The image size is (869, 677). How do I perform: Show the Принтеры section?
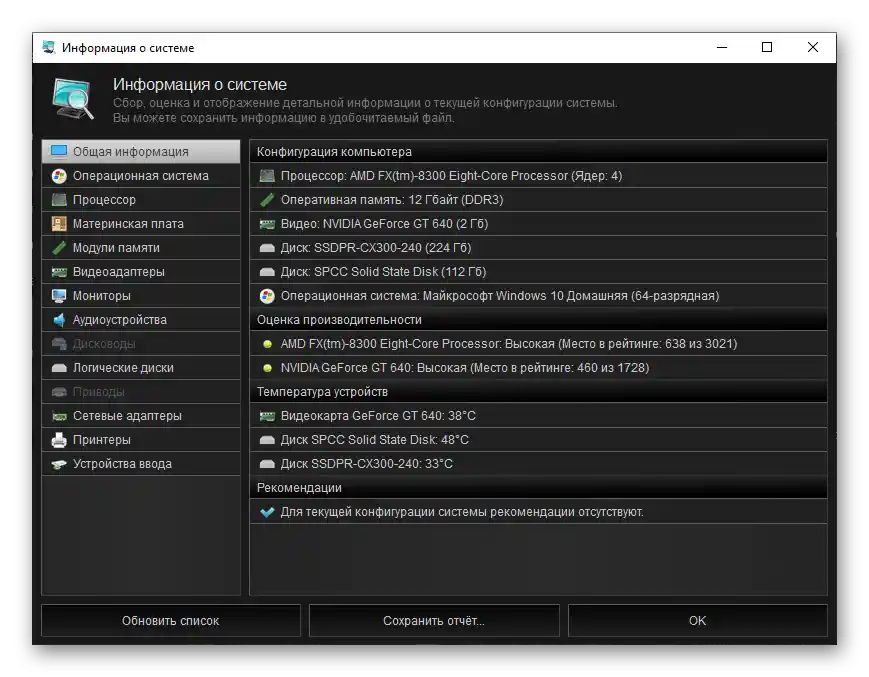[x=141, y=440]
